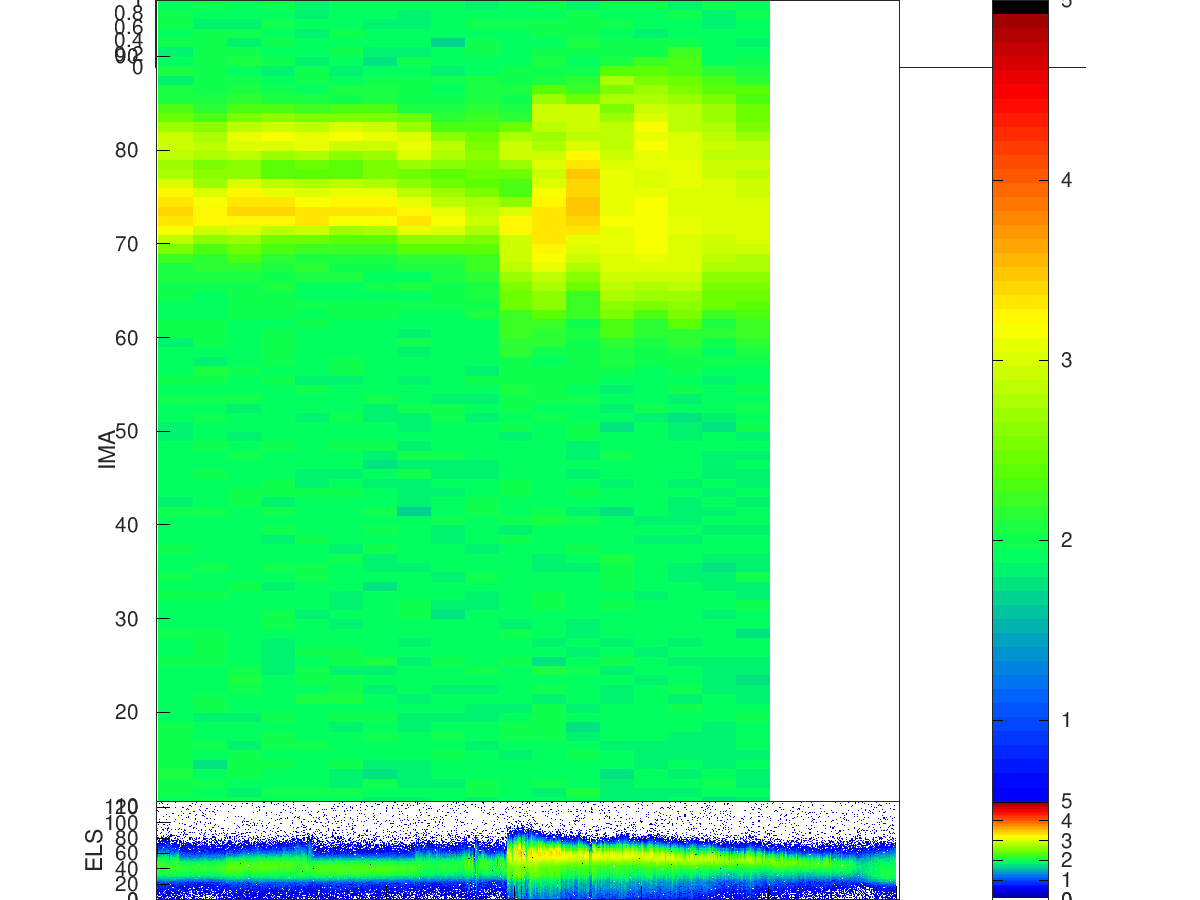This screenshot has height=900, width=1200.
Task: Click the 70 tick on the IMA axis
Action: point(126,244)
